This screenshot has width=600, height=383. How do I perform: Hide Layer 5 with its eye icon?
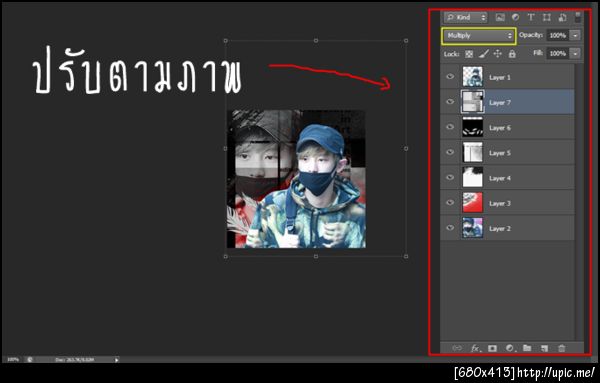pos(450,152)
